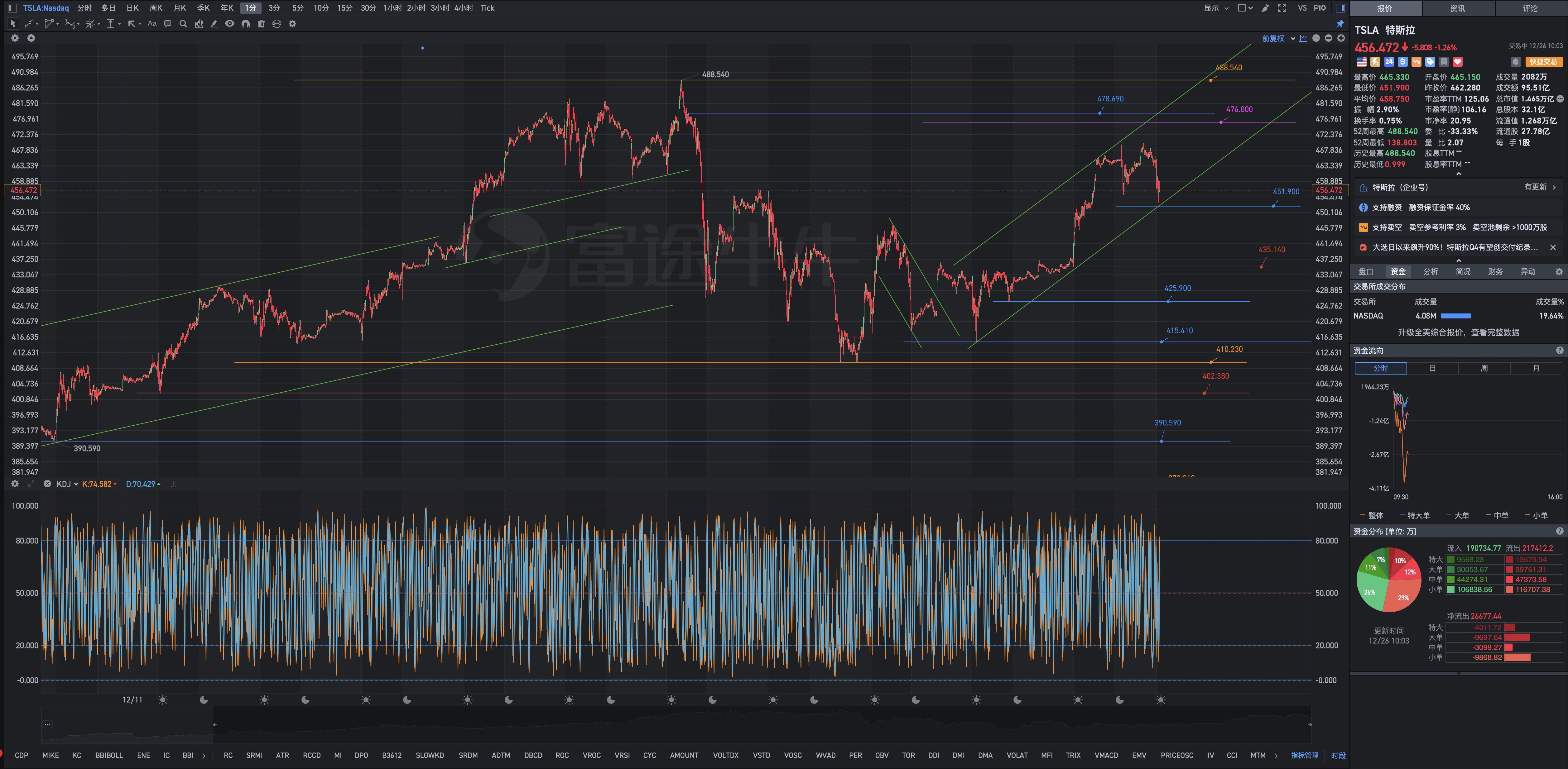This screenshot has width=1568, height=769.
Task: Switch to the 评论 tab
Action: click(x=1530, y=8)
